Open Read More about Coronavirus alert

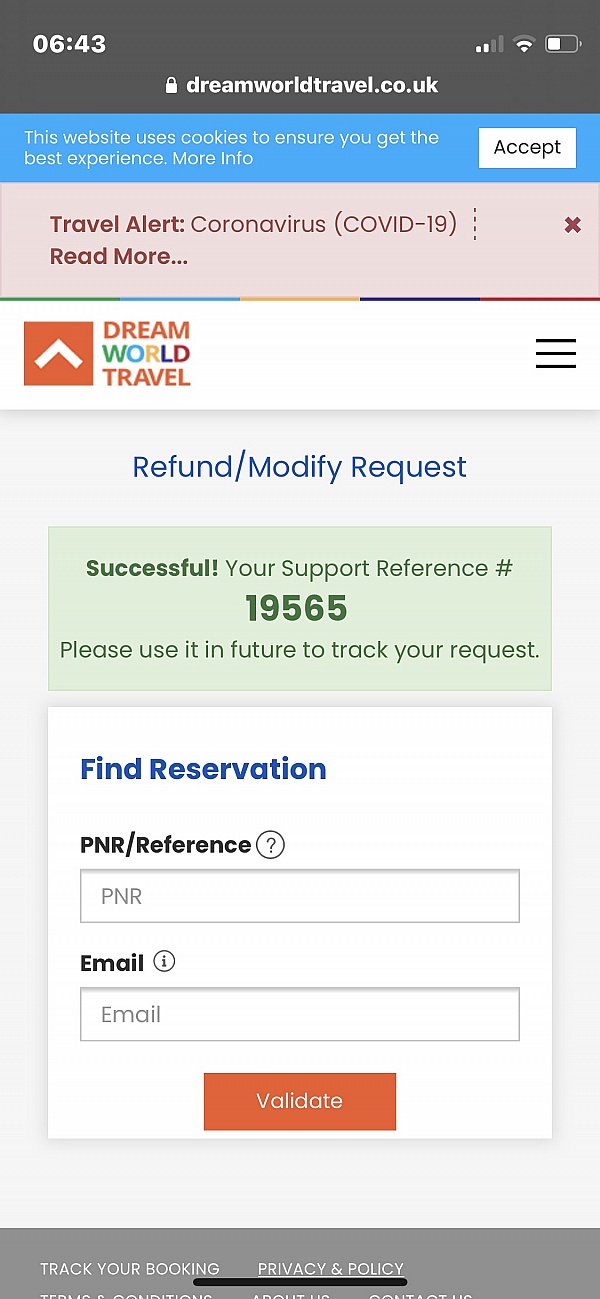pyautogui.click(x=118, y=256)
